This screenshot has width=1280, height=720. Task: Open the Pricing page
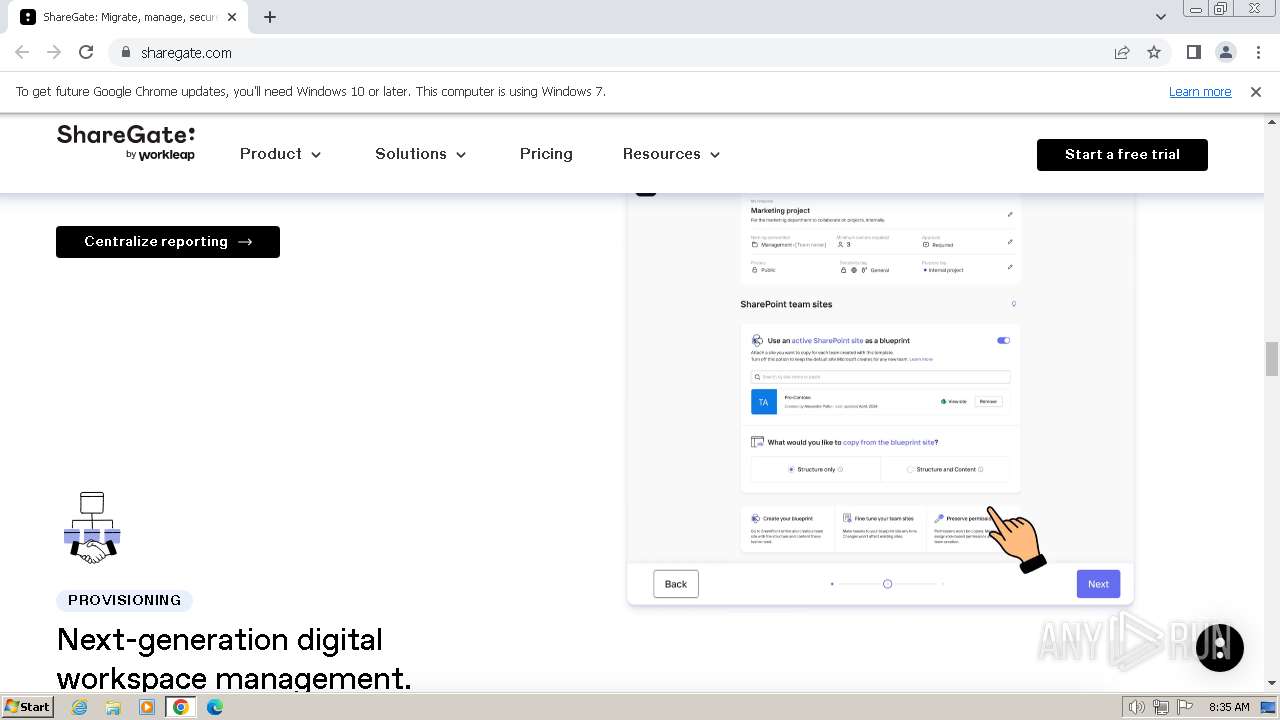546,154
